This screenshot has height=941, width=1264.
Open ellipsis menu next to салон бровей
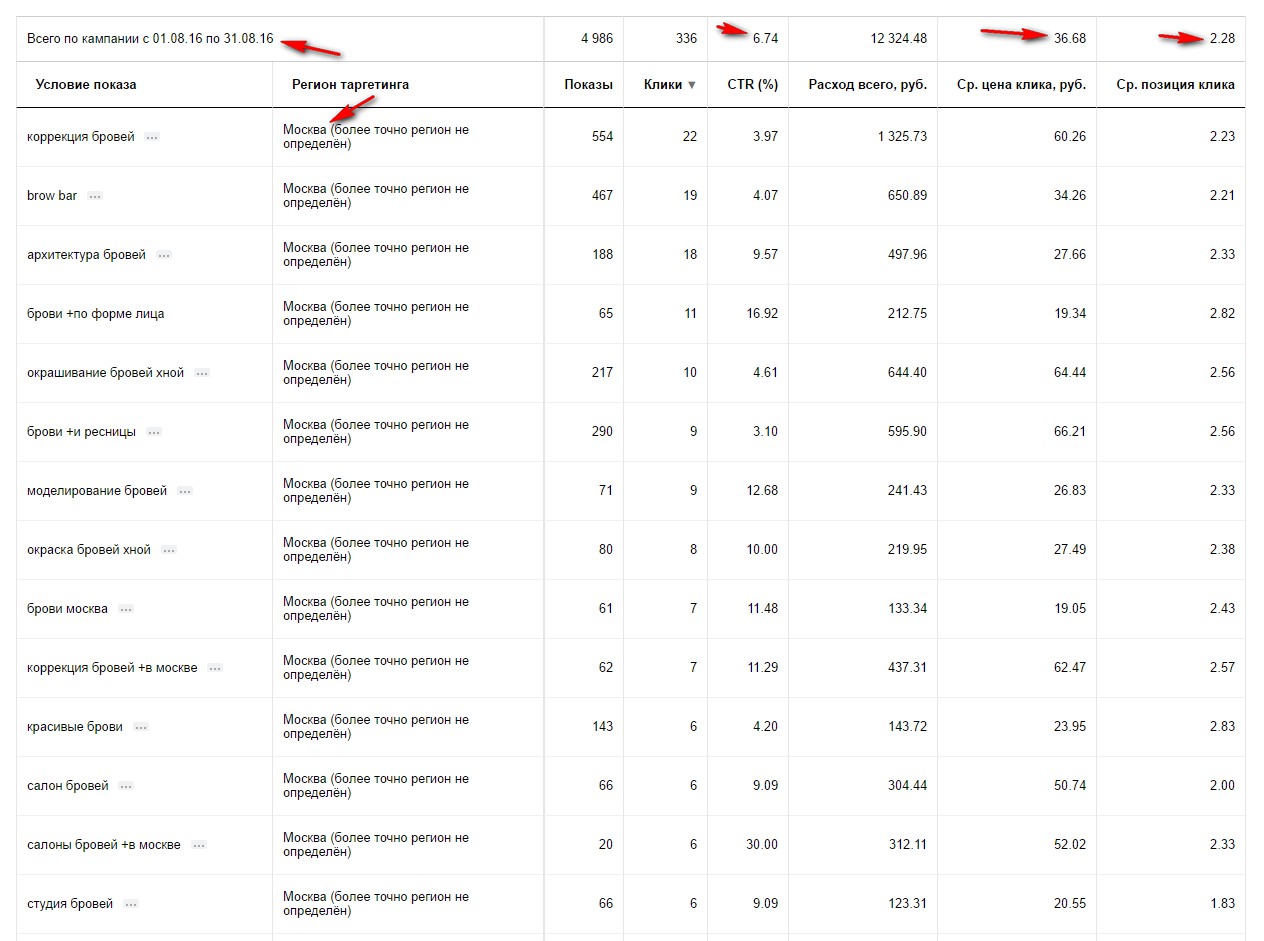coord(126,786)
